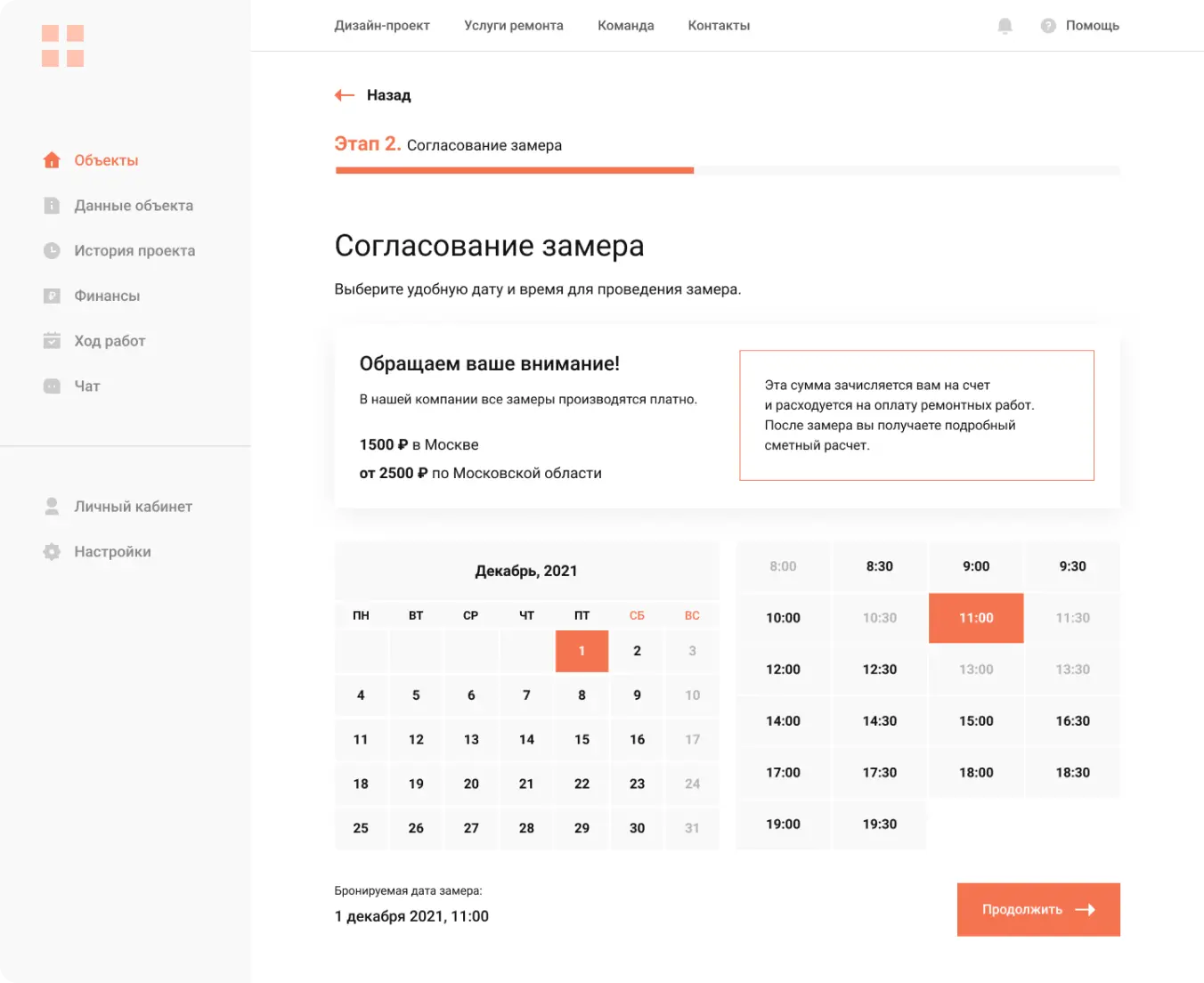
Task: Choose the 15:00 time slot
Action: (x=976, y=721)
